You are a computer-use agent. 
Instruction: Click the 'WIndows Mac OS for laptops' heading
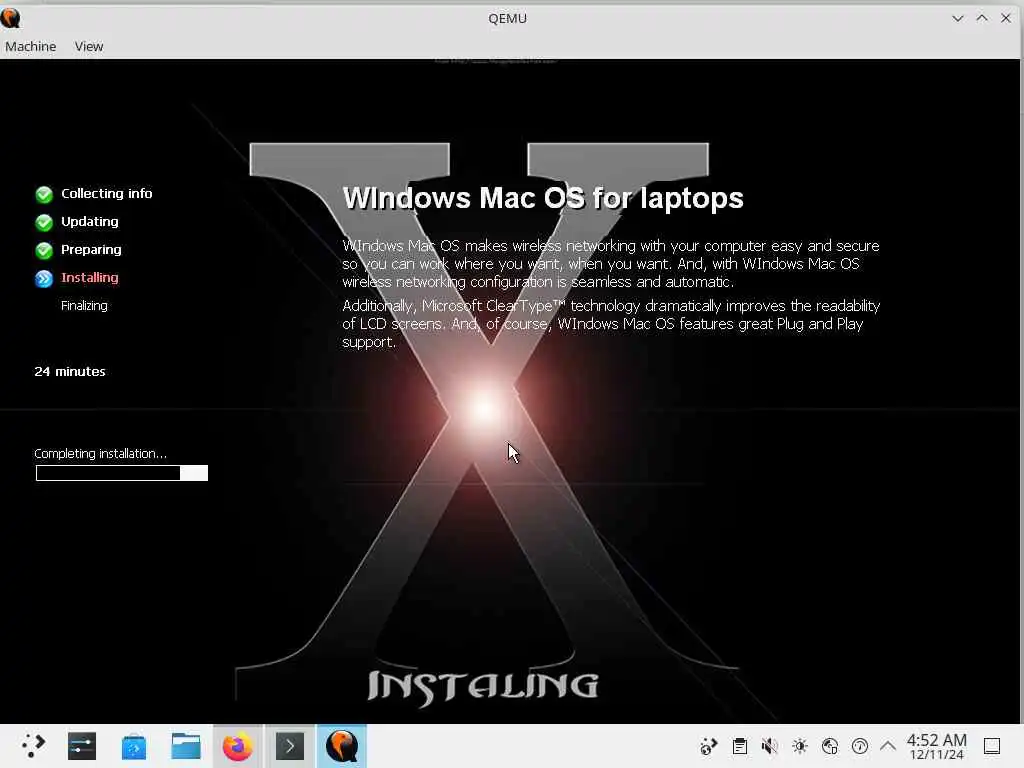point(543,198)
